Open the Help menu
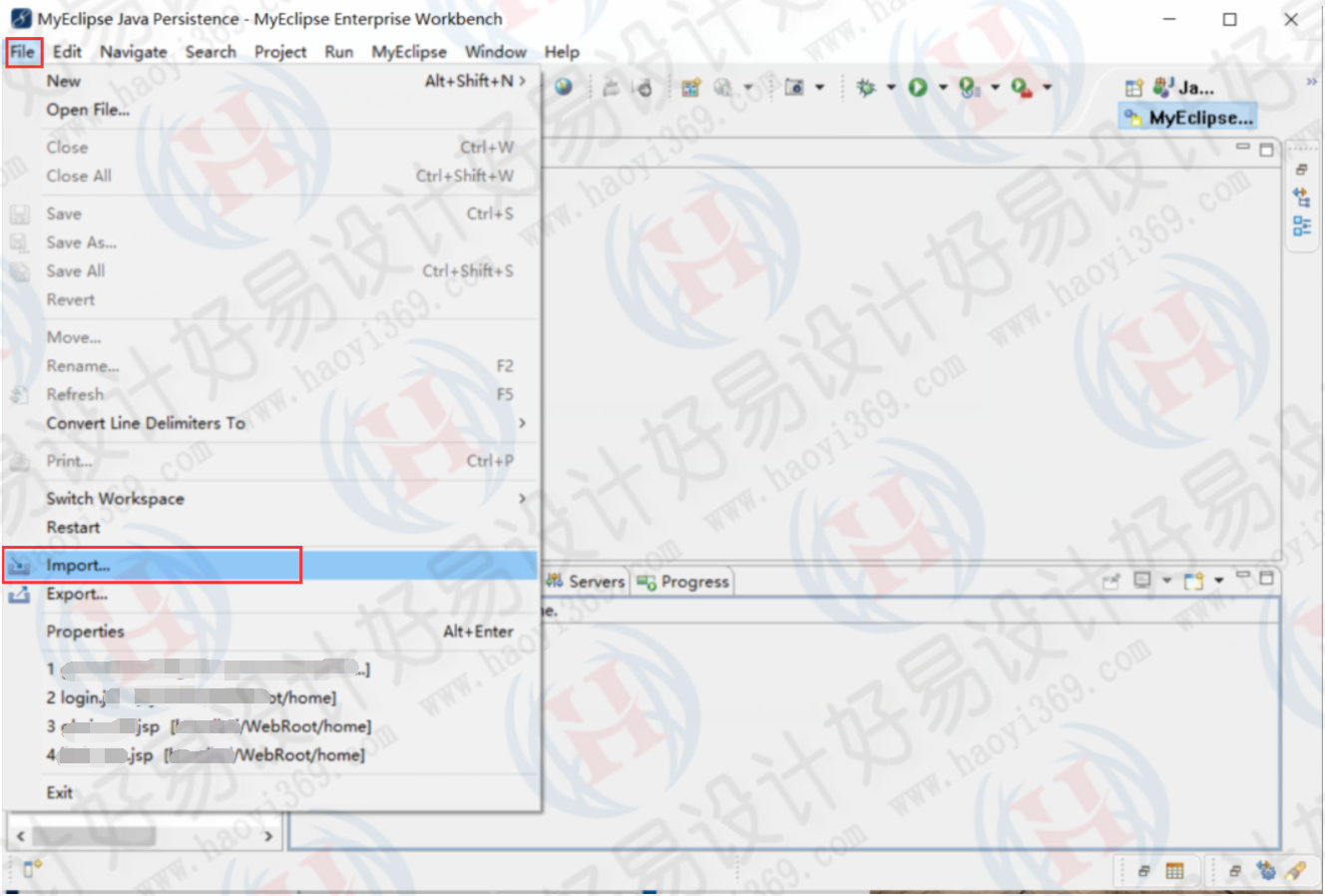The height and width of the screenshot is (896, 1325). [x=562, y=52]
